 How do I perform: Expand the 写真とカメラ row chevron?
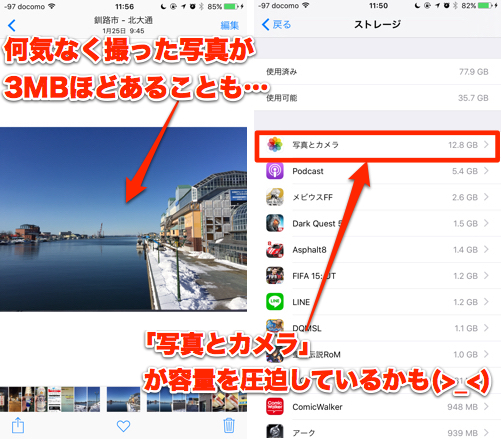(486, 145)
